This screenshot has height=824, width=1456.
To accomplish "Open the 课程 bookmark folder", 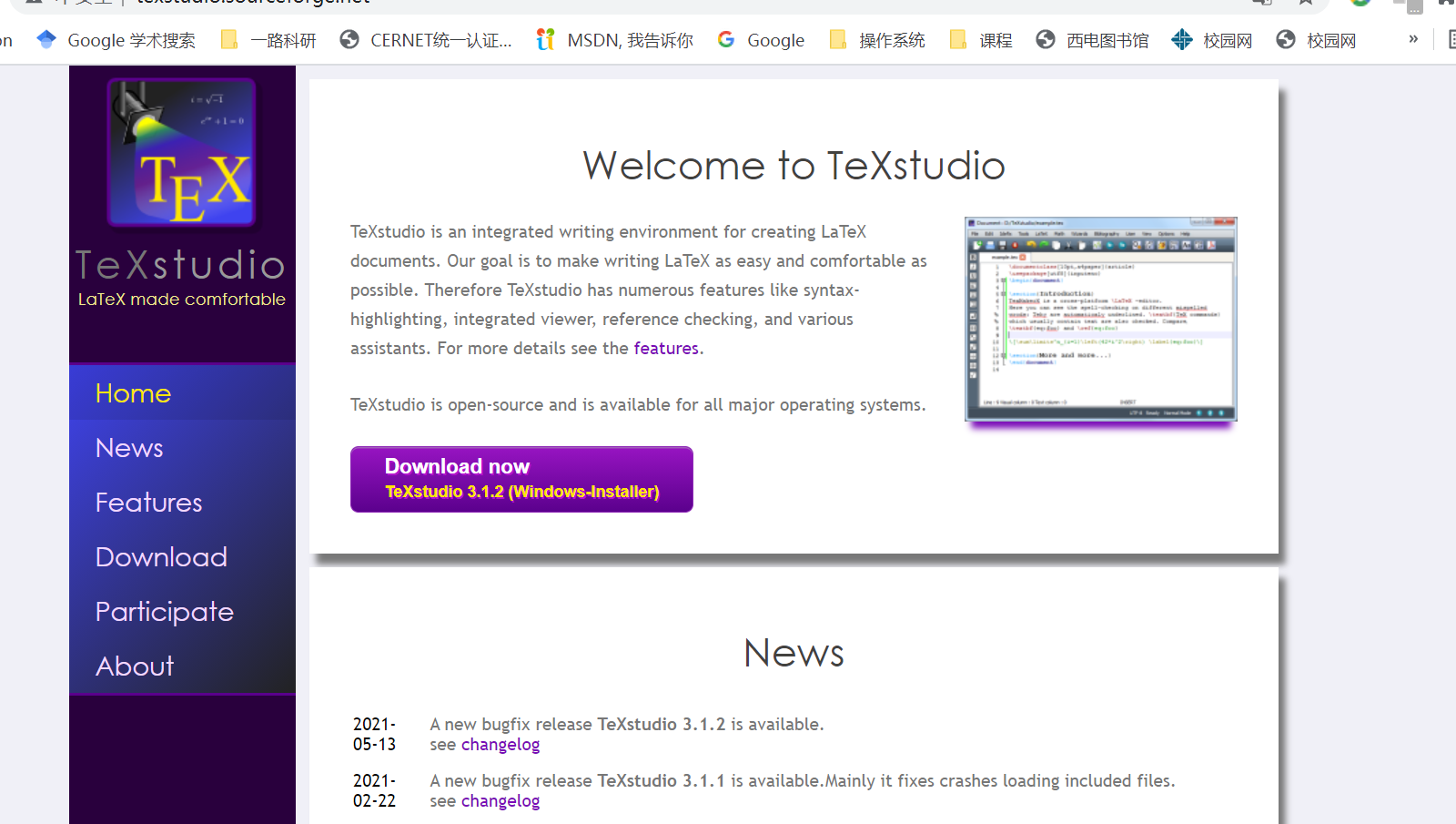I will pos(981,40).
